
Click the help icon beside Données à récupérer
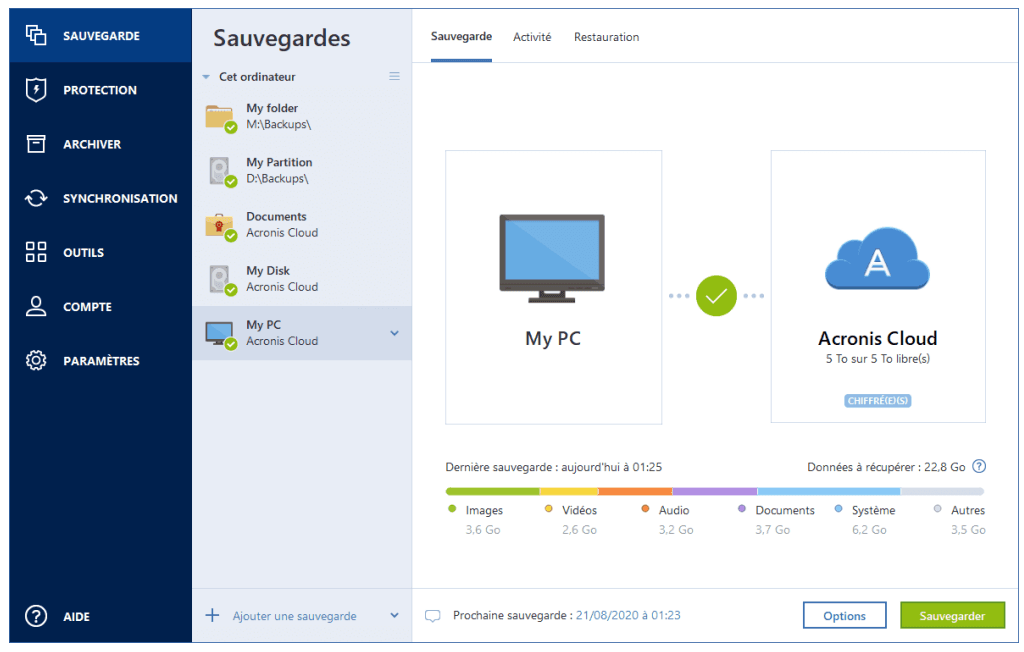(979, 466)
